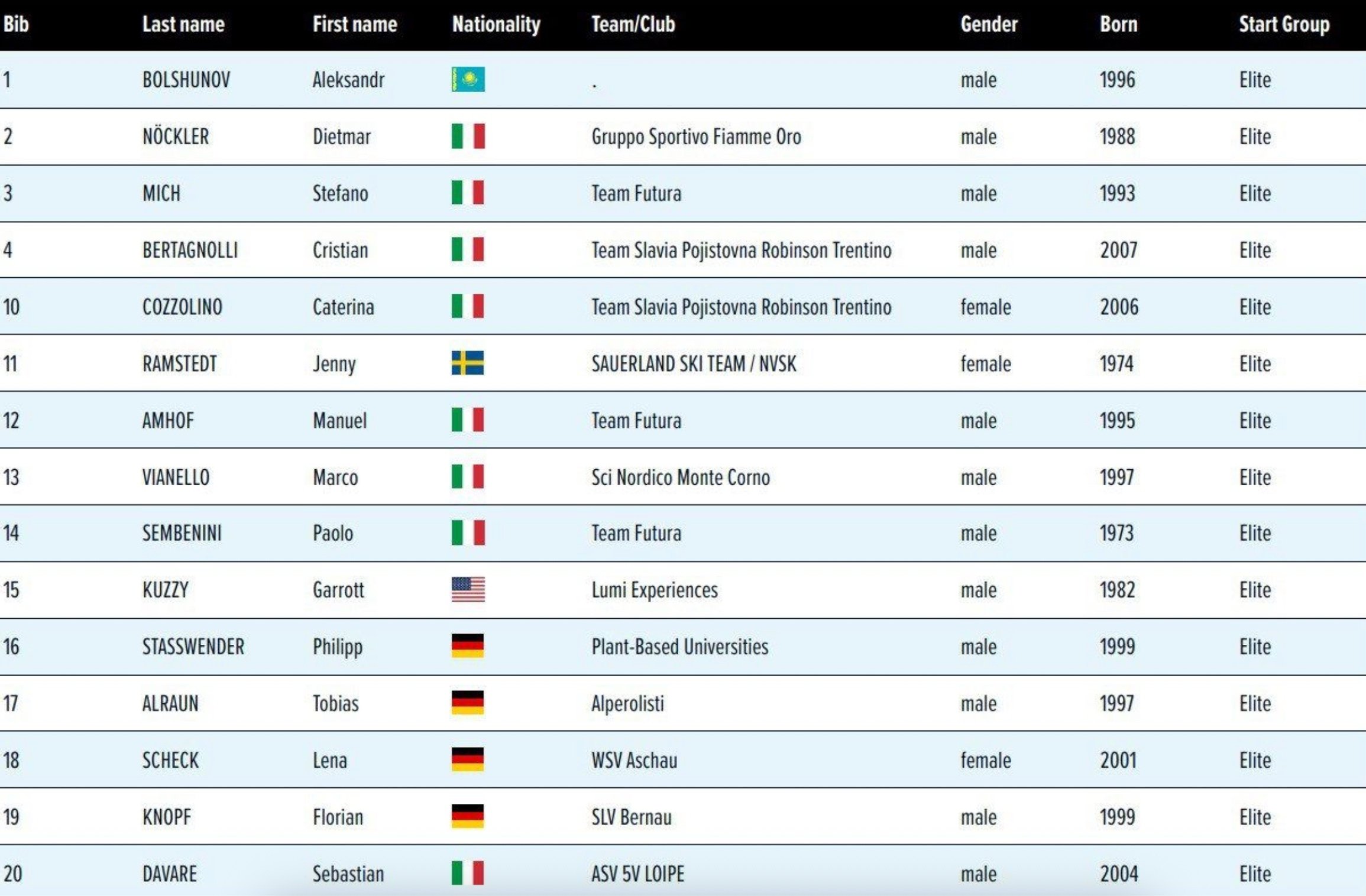Image resolution: width=1366 pixels, height=896 pixels.
Task: Click the Italian flag beside Cozzolino Caterina
Action: point(468,306)
